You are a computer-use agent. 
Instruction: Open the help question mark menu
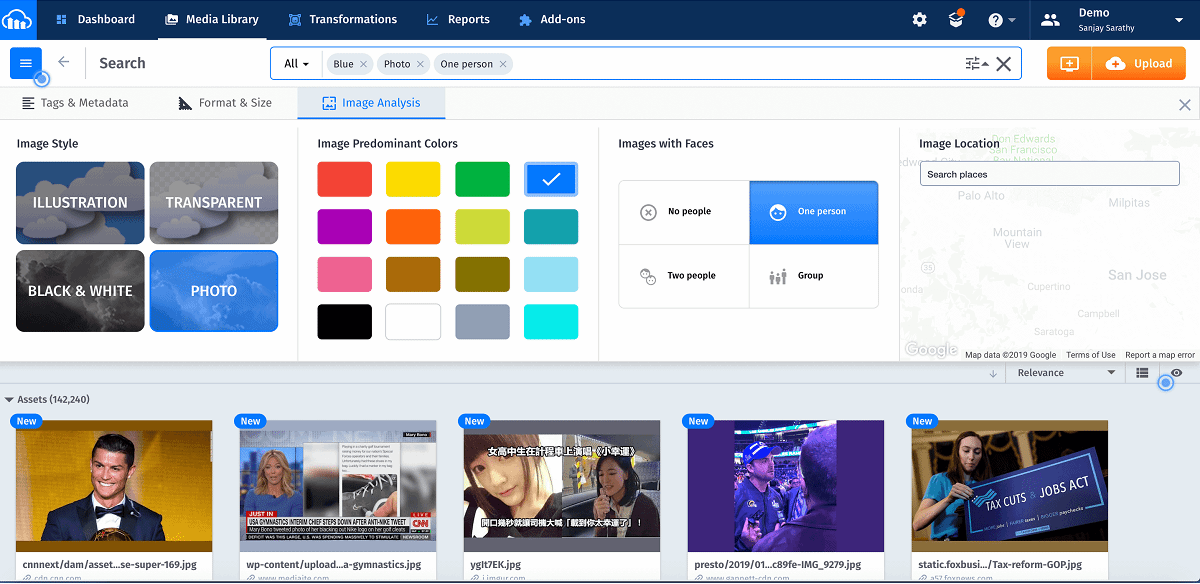click(x=997, y=19)
